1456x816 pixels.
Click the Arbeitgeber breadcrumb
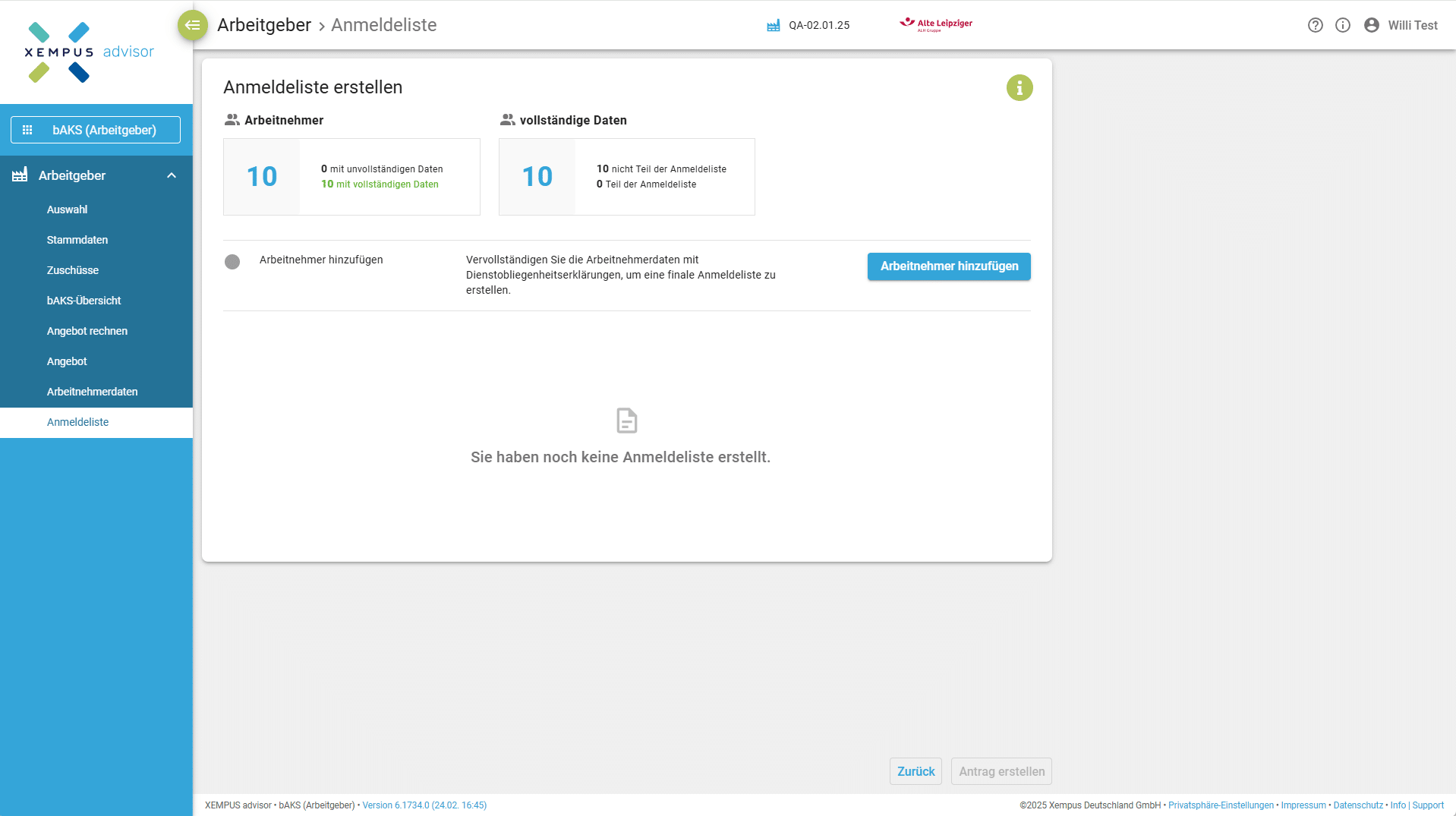tap(263, 25)
